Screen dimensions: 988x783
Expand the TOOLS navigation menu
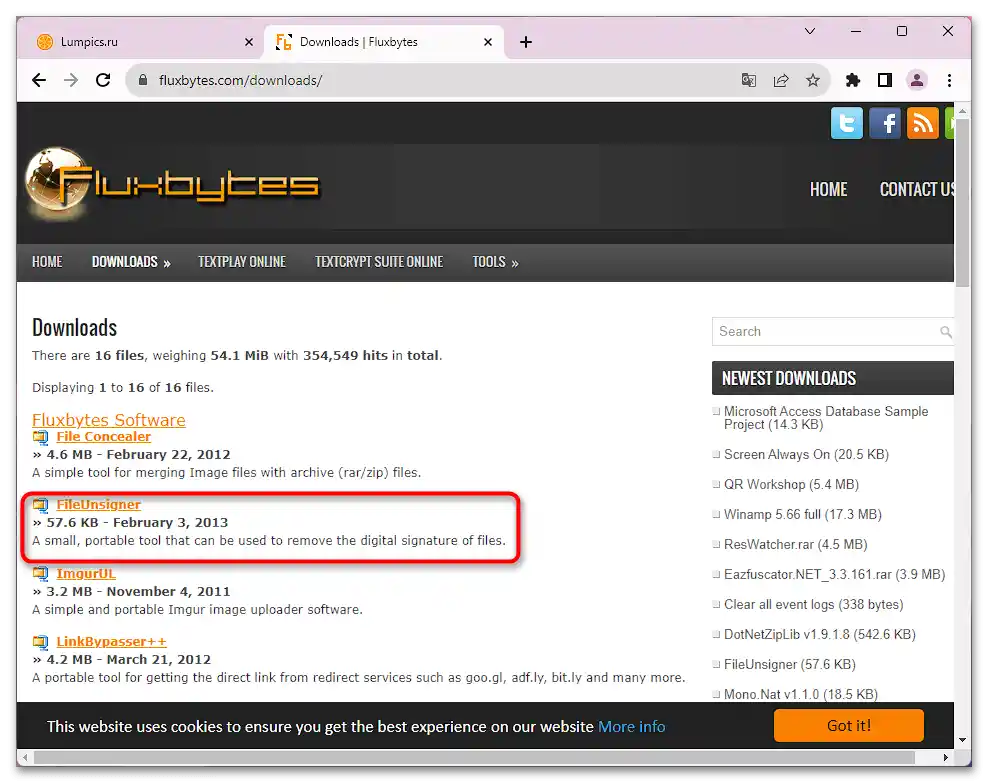tap(495, 262)
